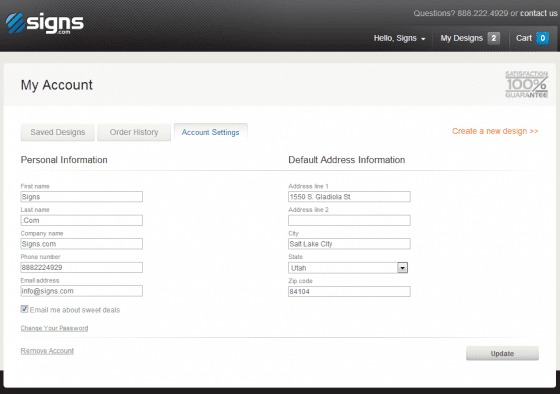
Task: Focus the City field
Action: click(x=349, y=244)
